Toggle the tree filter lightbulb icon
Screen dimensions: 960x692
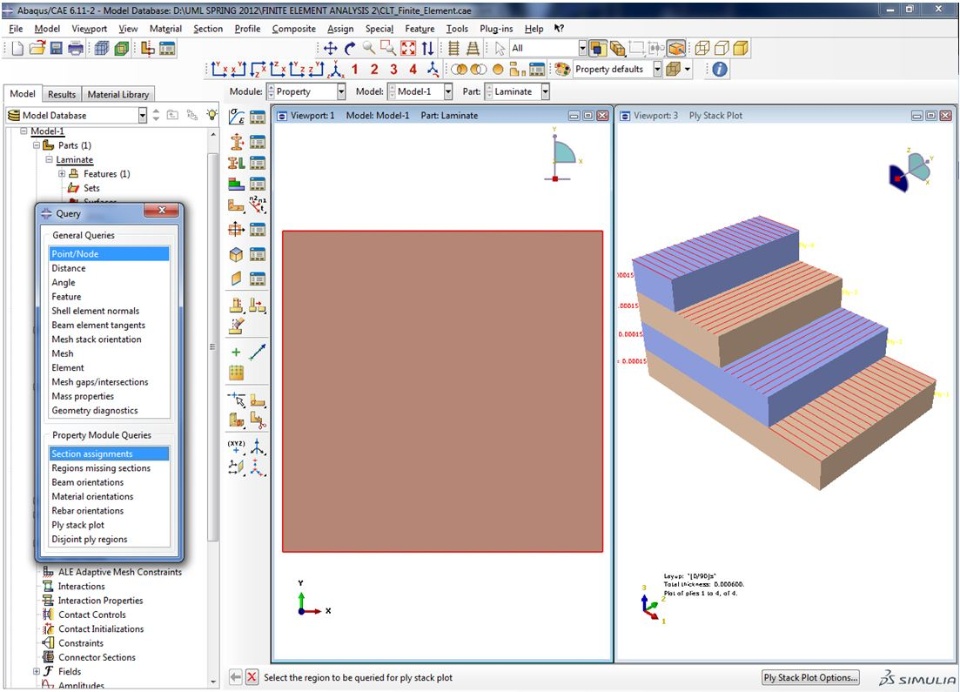(x=212, y=115)
